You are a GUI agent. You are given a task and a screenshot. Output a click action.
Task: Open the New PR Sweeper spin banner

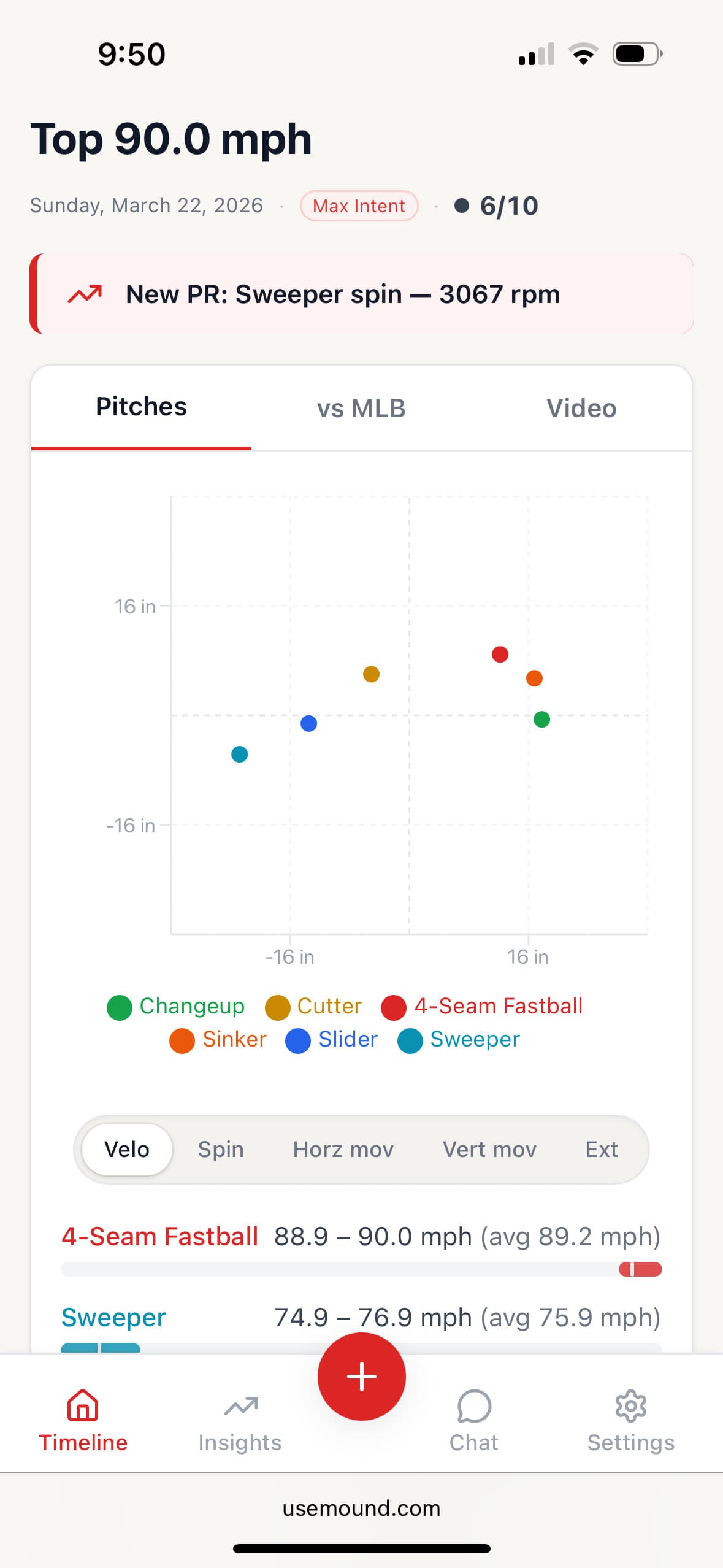pyautogui.click(x=361, y=294)
